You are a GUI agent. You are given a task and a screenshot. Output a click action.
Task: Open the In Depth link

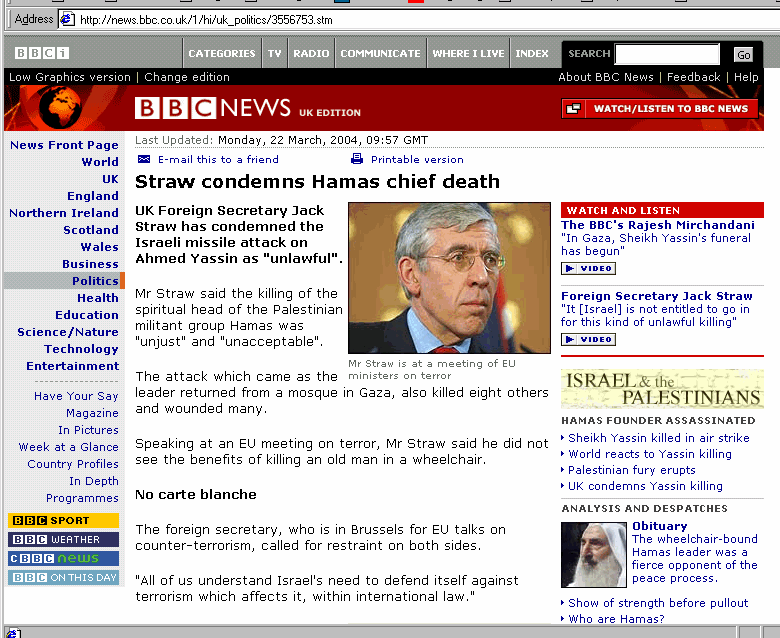[x=94, y=481]
